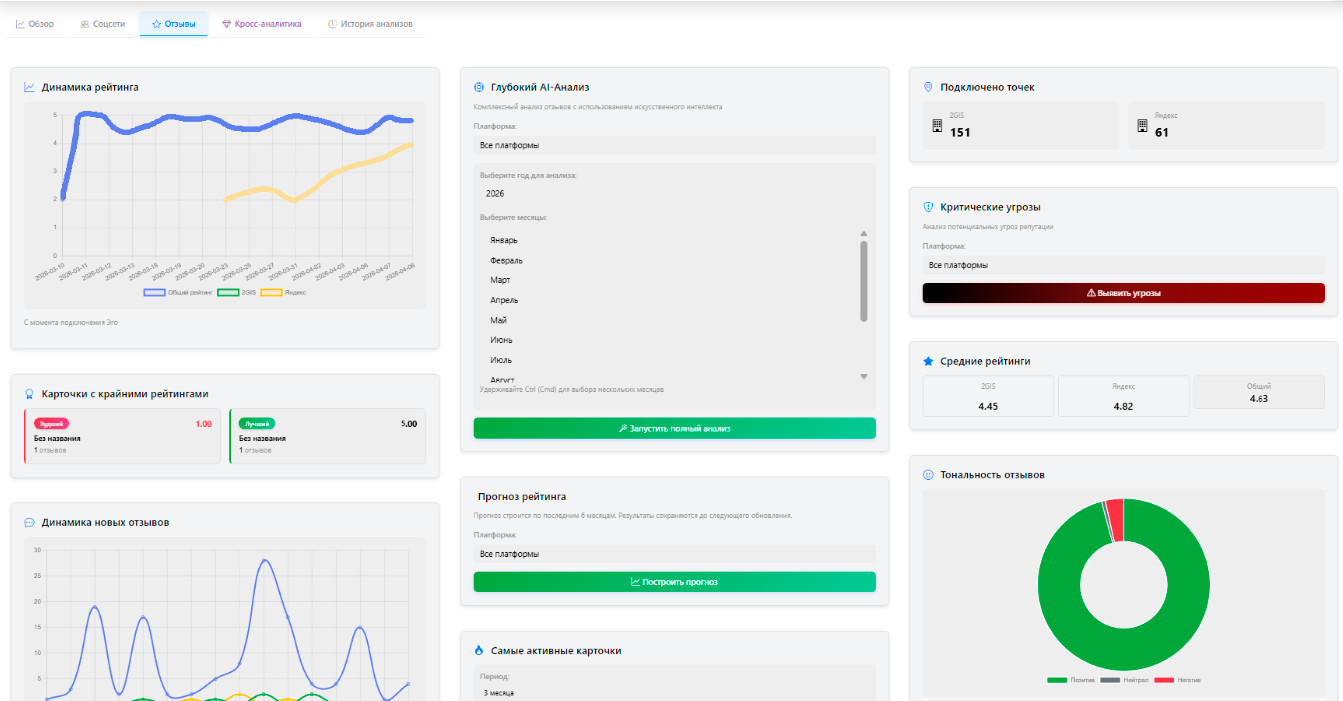This screenshot has height=701, width=1343.
Task: Click the award icon beside Карточки с крайними рейтингами
Action: (x=30, y=394)
